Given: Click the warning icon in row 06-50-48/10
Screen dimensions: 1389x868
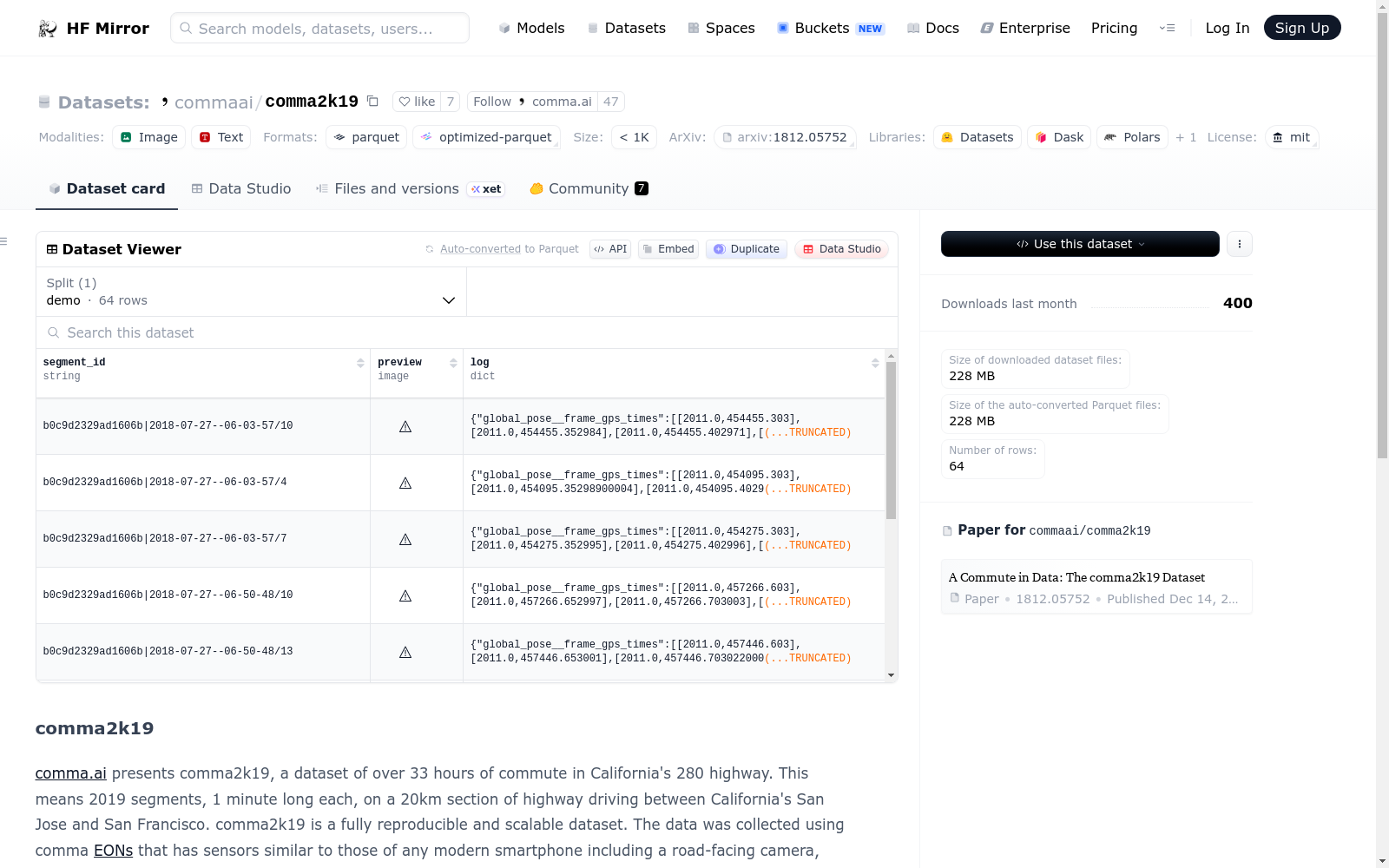Looking at the screenshot, I should [405, 595].
